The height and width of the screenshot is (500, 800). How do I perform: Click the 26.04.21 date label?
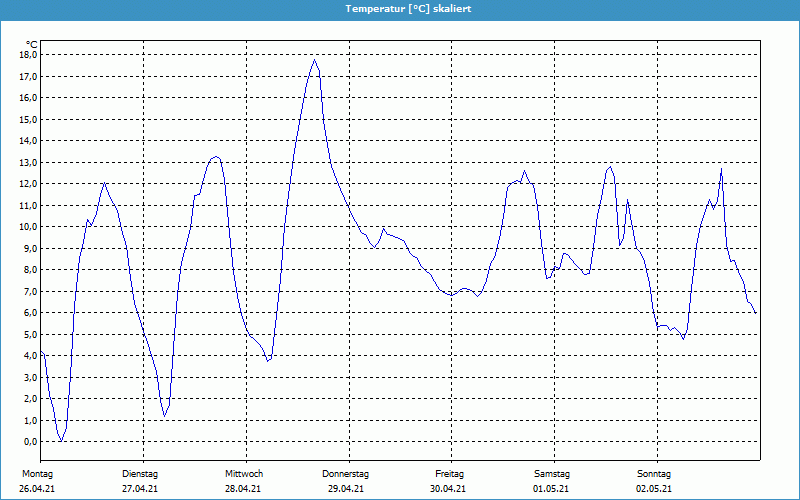(38, 489)
